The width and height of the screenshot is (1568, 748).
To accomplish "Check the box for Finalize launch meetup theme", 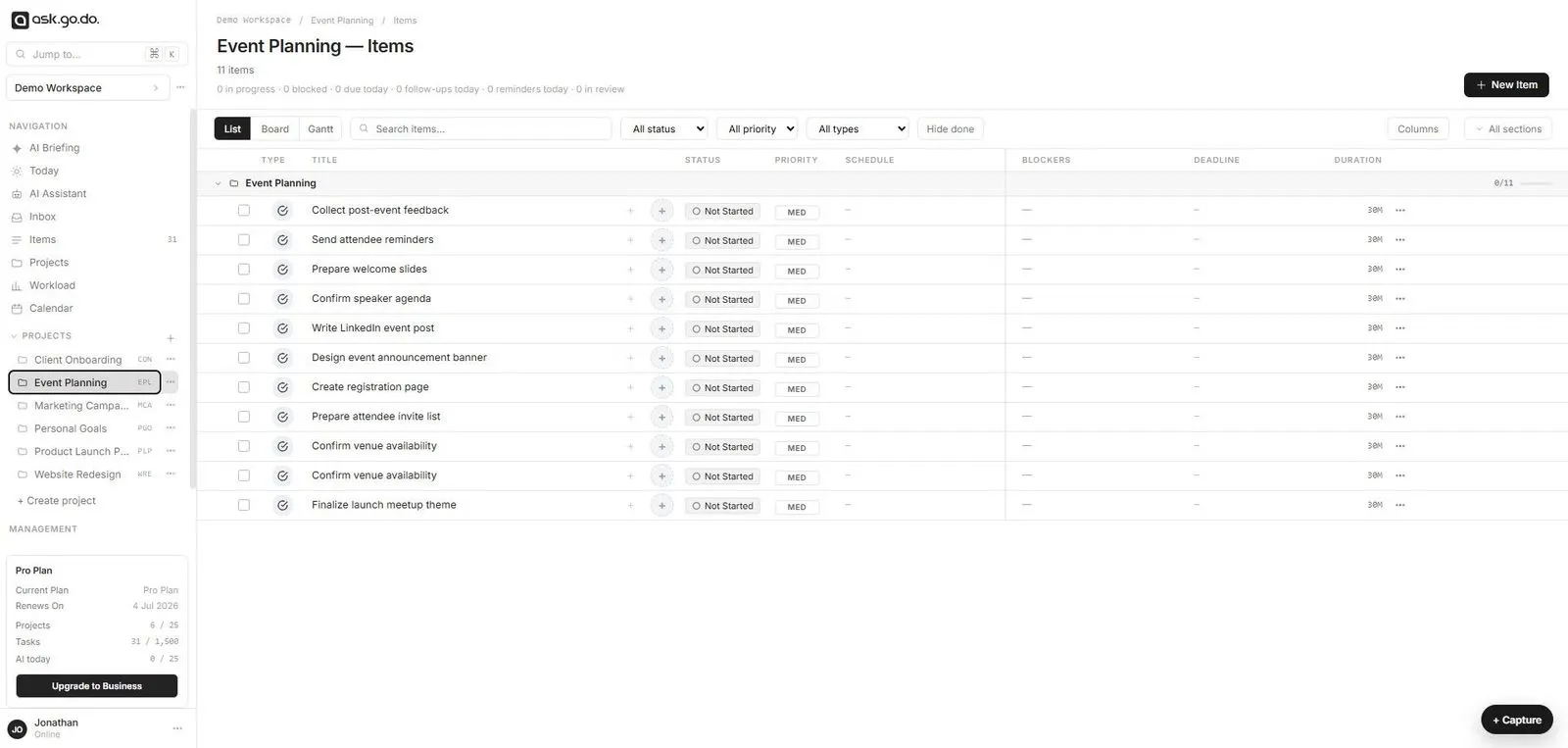I will 244,505.
